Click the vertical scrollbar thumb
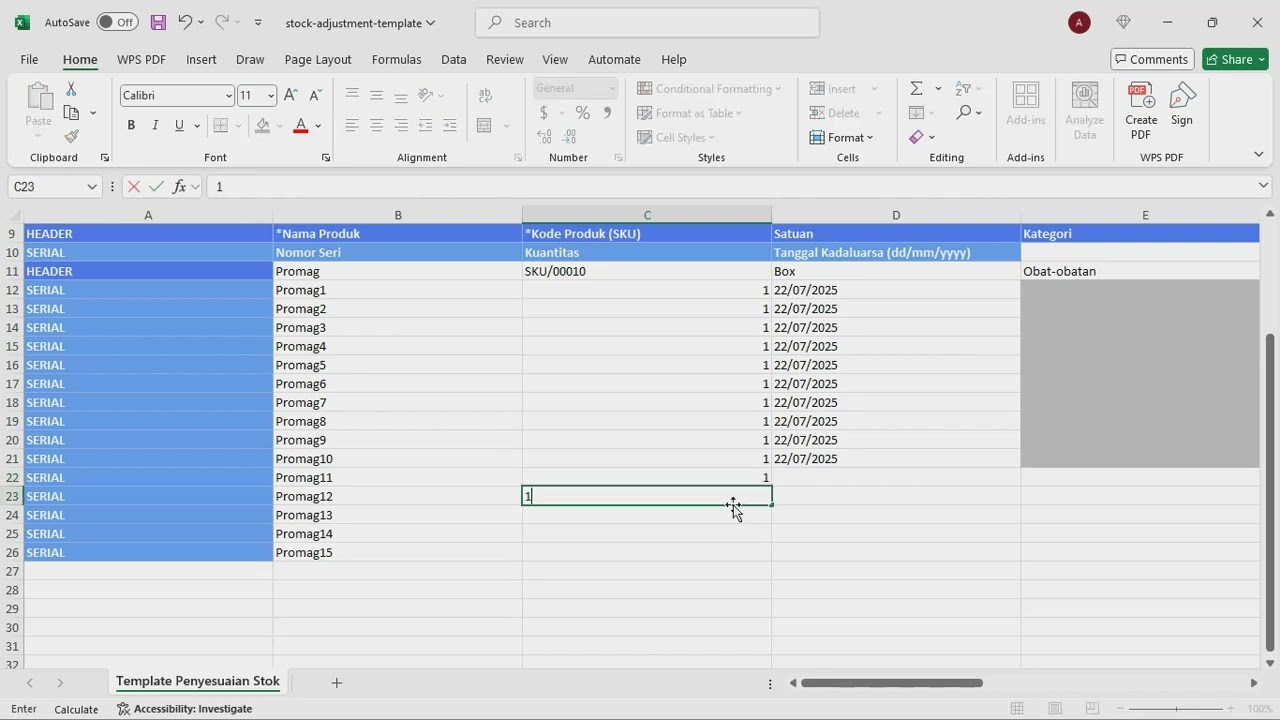 [x=1270, y=491]
